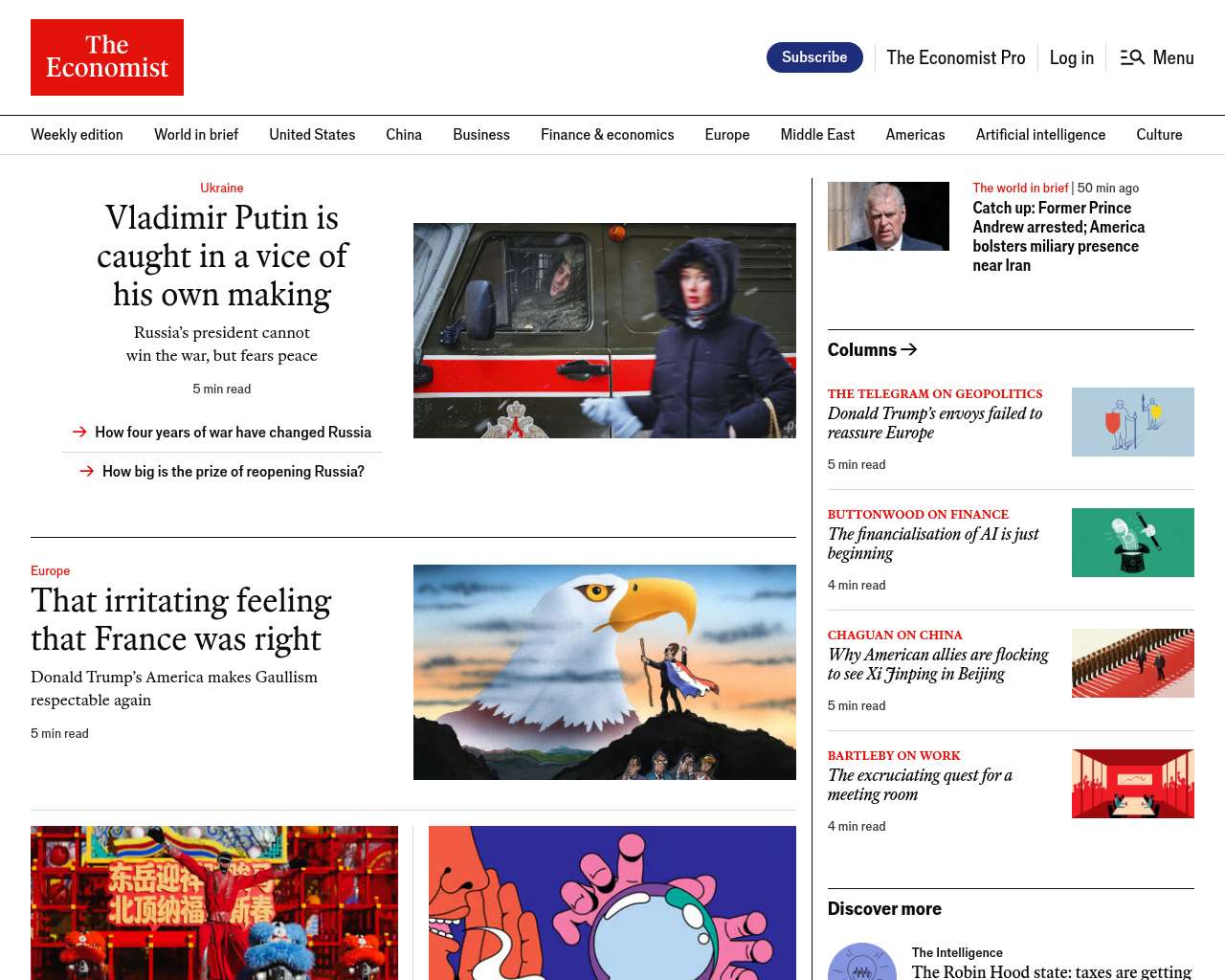Read 'That irritating feeling that France was right'
Image resolution: width=1225 pixels, height=980 pixels.
coord(181,619)
